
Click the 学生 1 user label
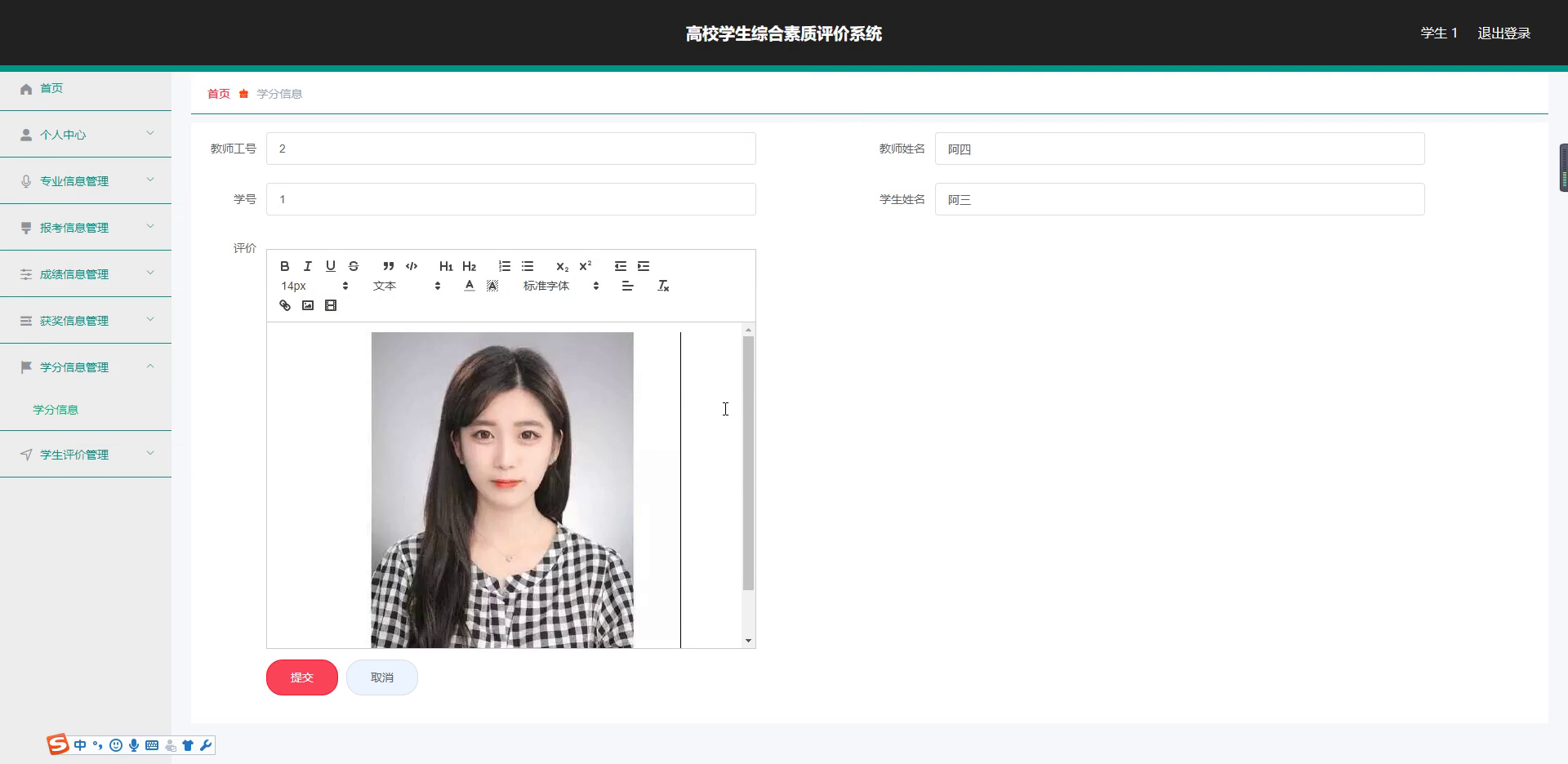1439,33
